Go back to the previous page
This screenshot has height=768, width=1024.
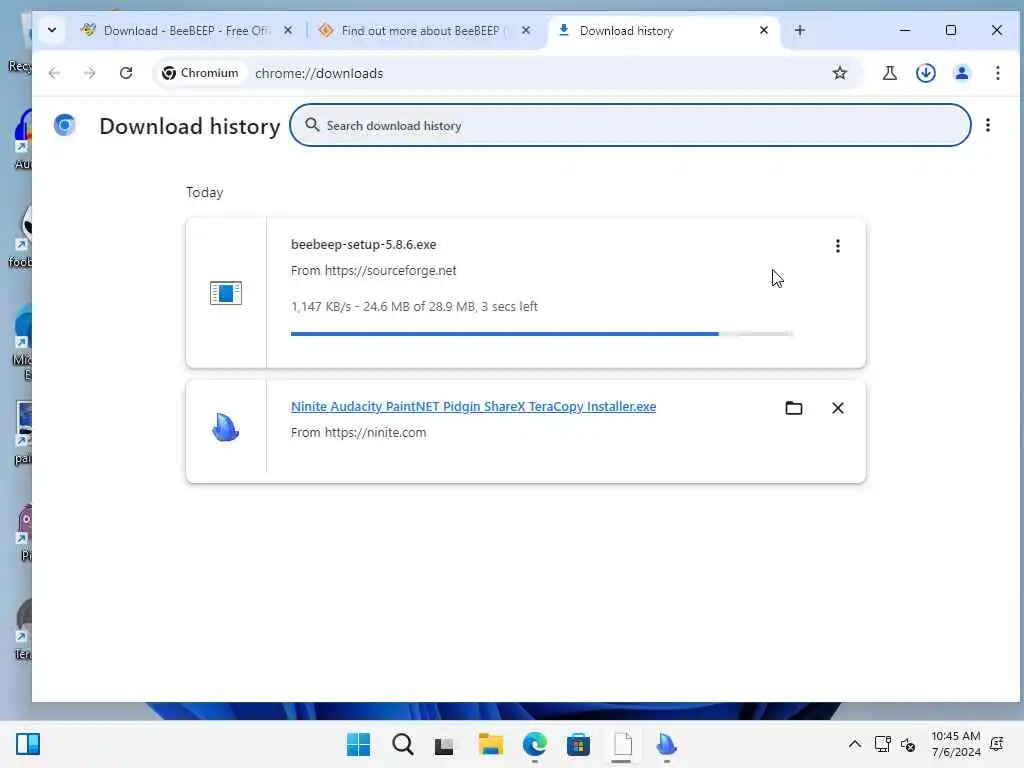point(54,73)
